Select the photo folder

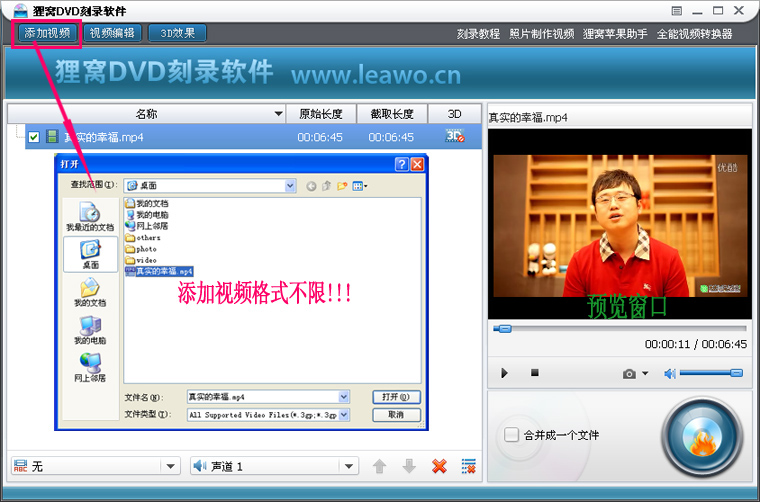141,249
